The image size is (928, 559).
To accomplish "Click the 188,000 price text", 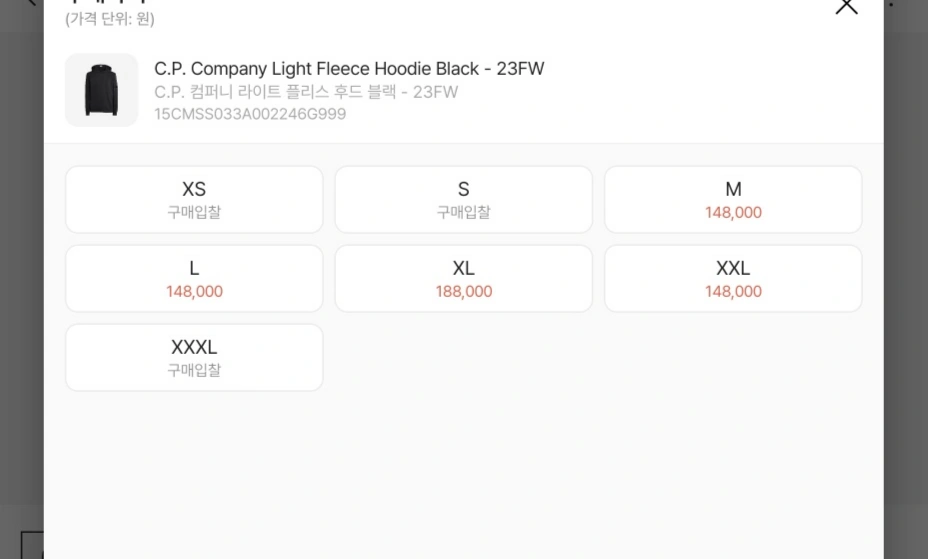I will coord(464,292).
